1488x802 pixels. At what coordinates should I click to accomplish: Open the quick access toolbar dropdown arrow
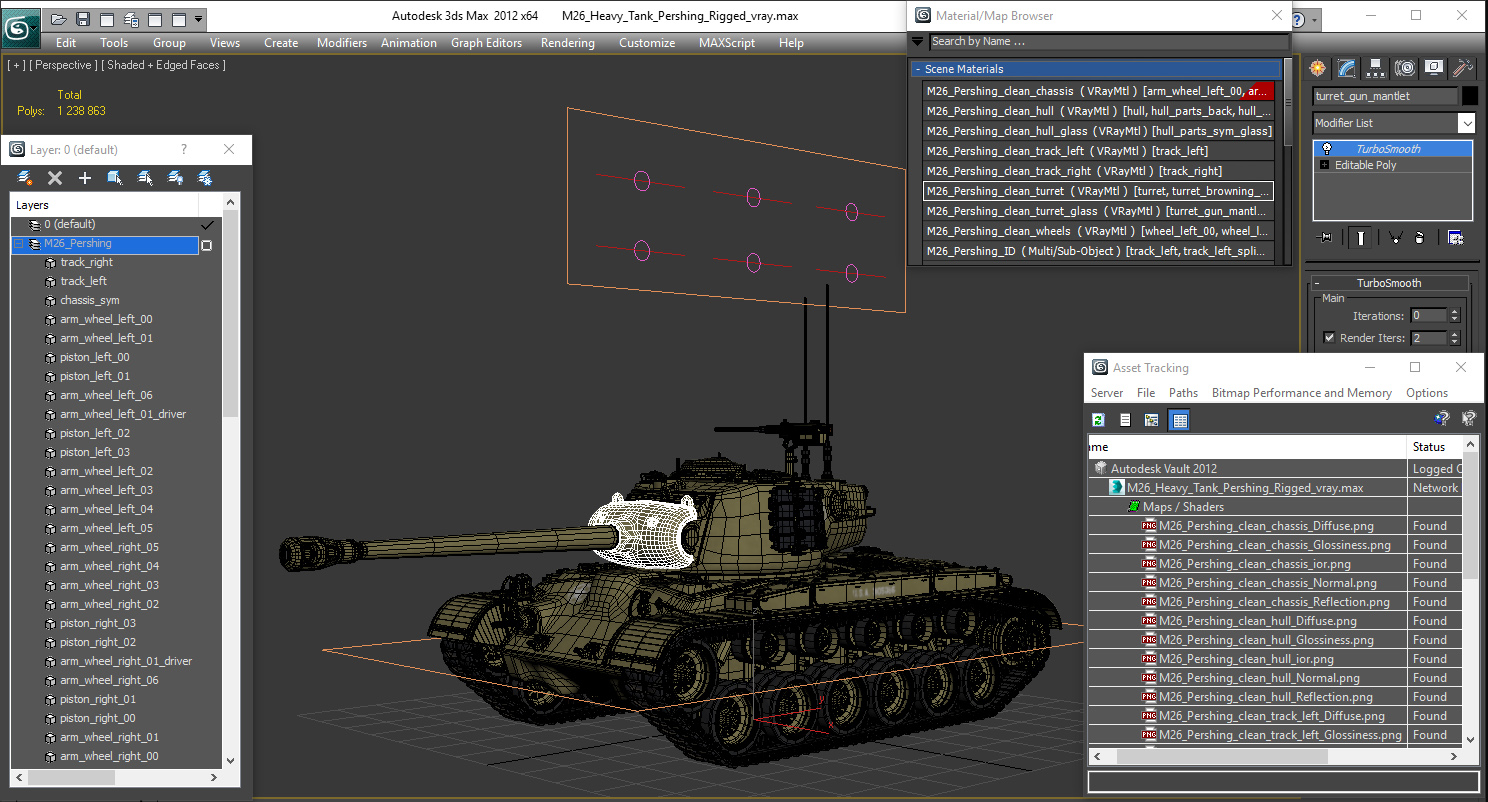(x=198, y=19)
